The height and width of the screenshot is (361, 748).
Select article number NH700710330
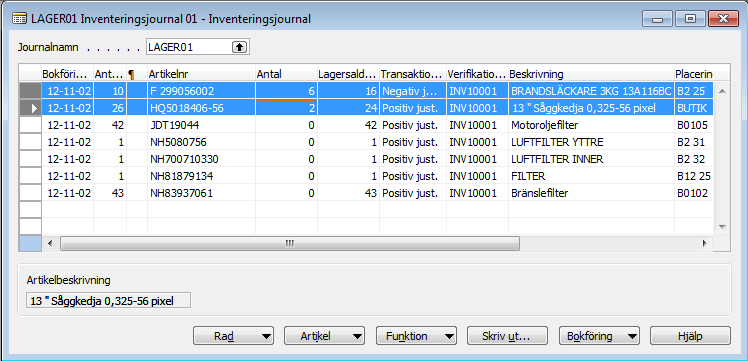click(x=201, y=159)
